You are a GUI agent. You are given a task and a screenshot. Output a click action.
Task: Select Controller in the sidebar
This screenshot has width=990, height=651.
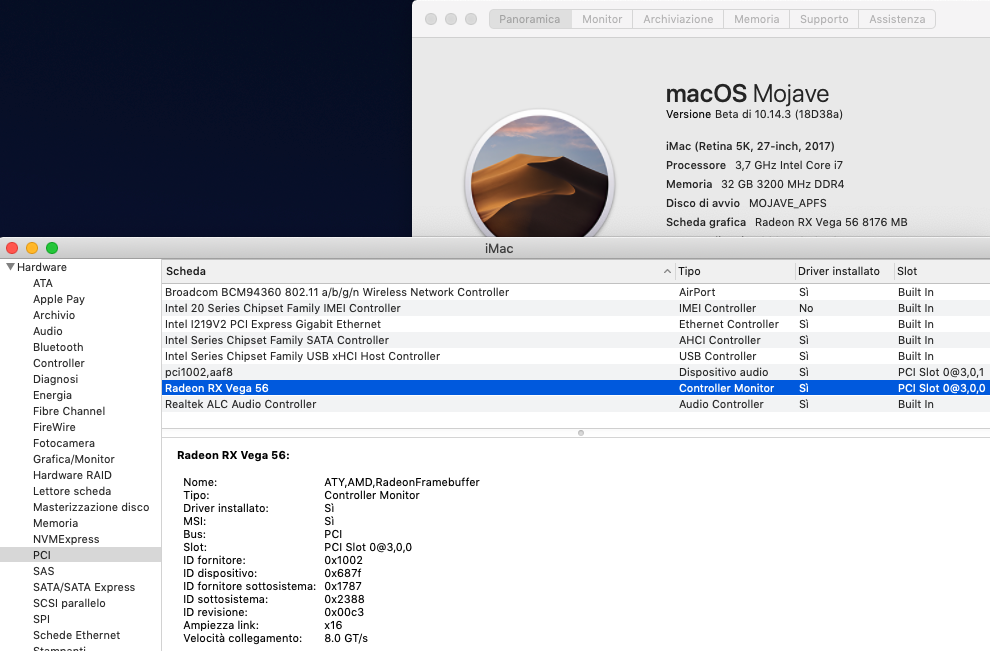point(59,363)
